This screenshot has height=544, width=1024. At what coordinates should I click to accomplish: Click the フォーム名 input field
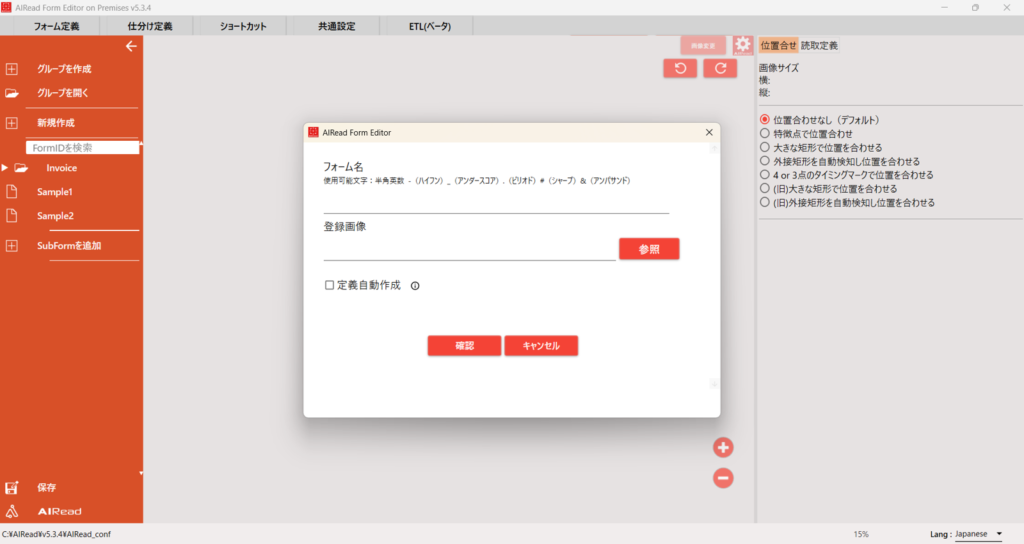(x=496, y=203)
